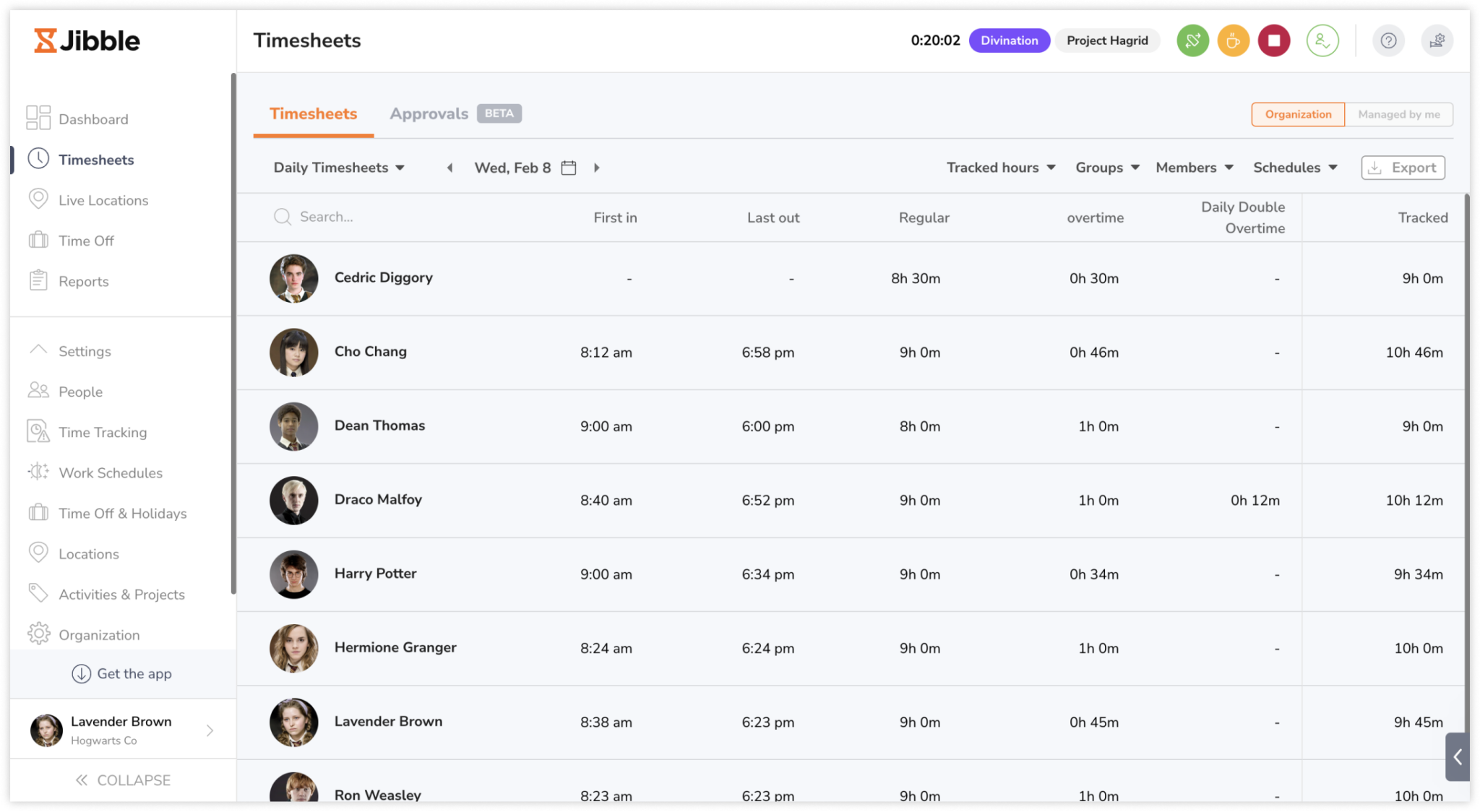Open Work Schedules in sidebar
1480x812 pixels.
(x=111, y=472)
